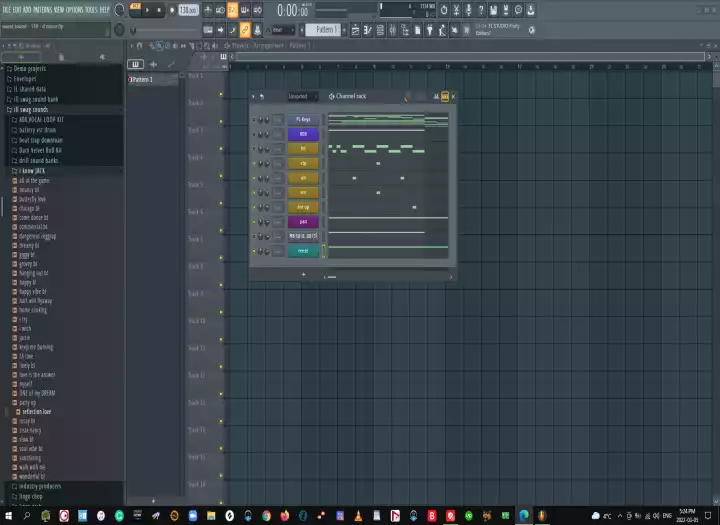Expand the Demo projects folder
Viewport: 720px width, 525px height.
[29, 69]
